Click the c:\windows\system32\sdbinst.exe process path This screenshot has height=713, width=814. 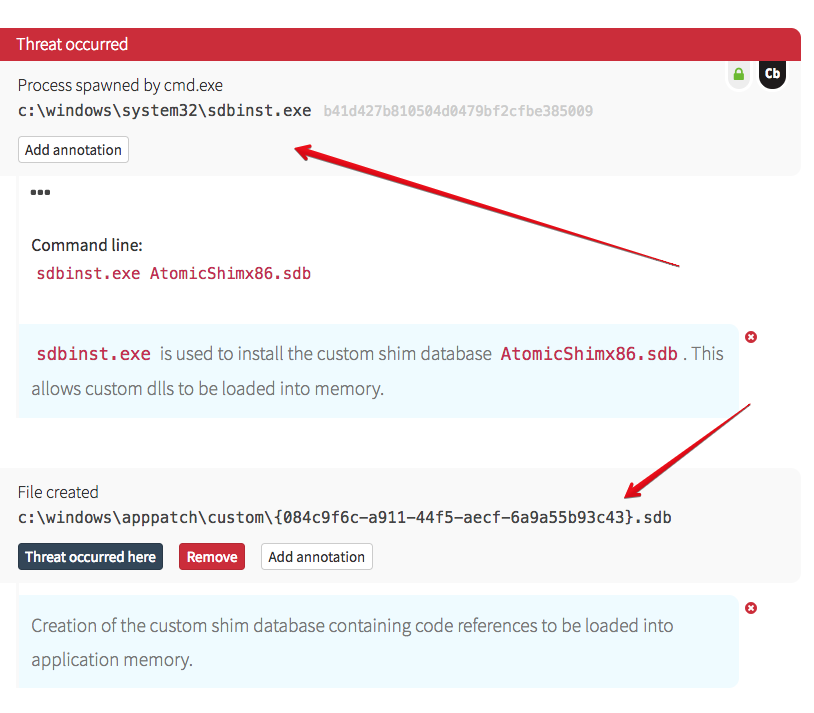click(164, 110)
